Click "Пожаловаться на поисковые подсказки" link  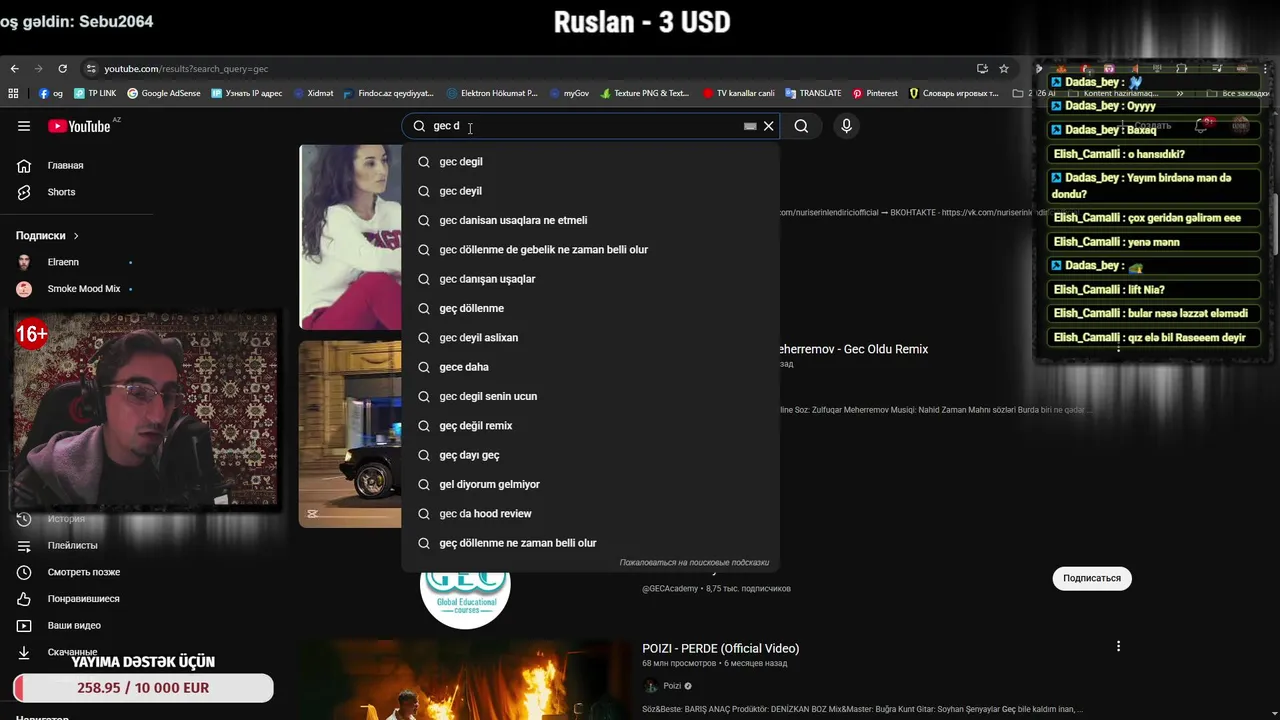point(694,562)
